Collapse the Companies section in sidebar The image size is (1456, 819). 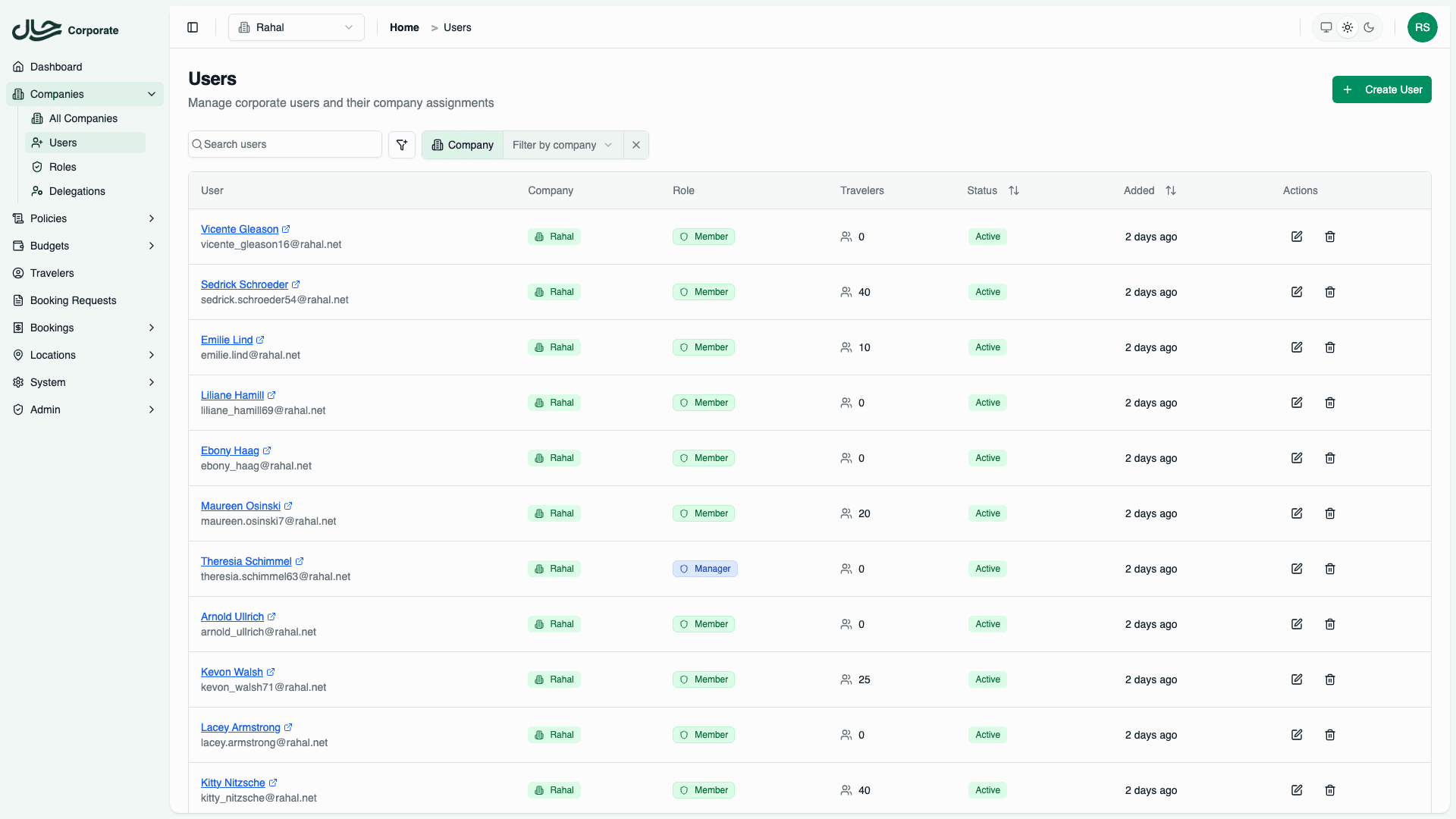point(151,94)
